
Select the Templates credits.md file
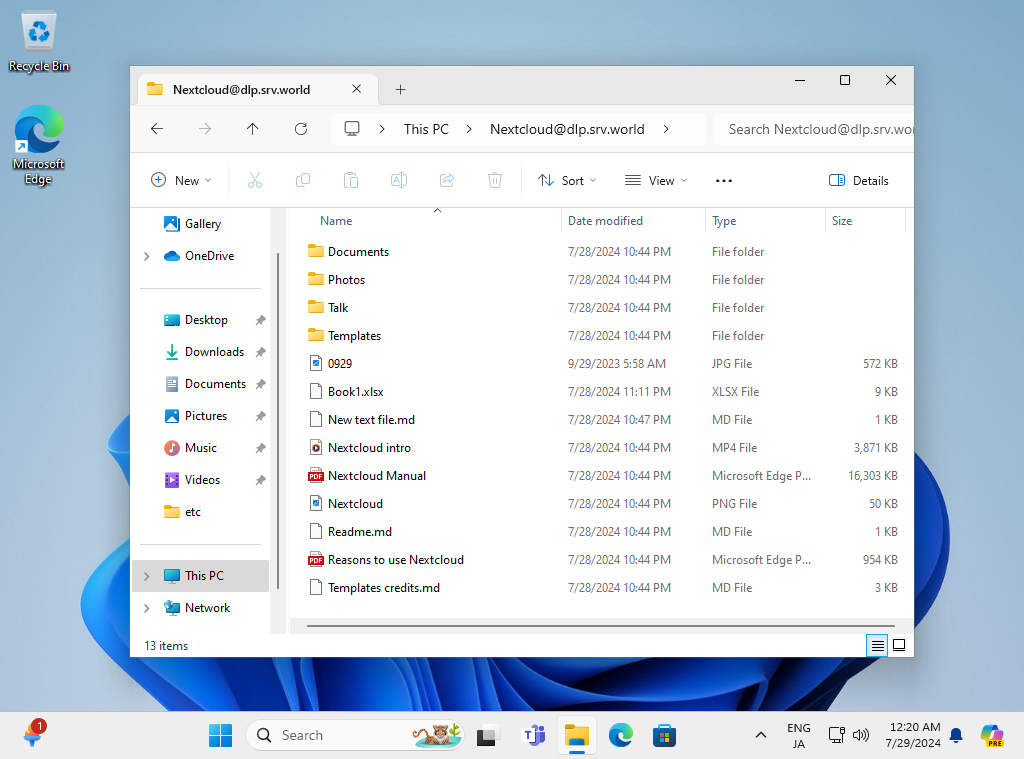pos(600,588)
